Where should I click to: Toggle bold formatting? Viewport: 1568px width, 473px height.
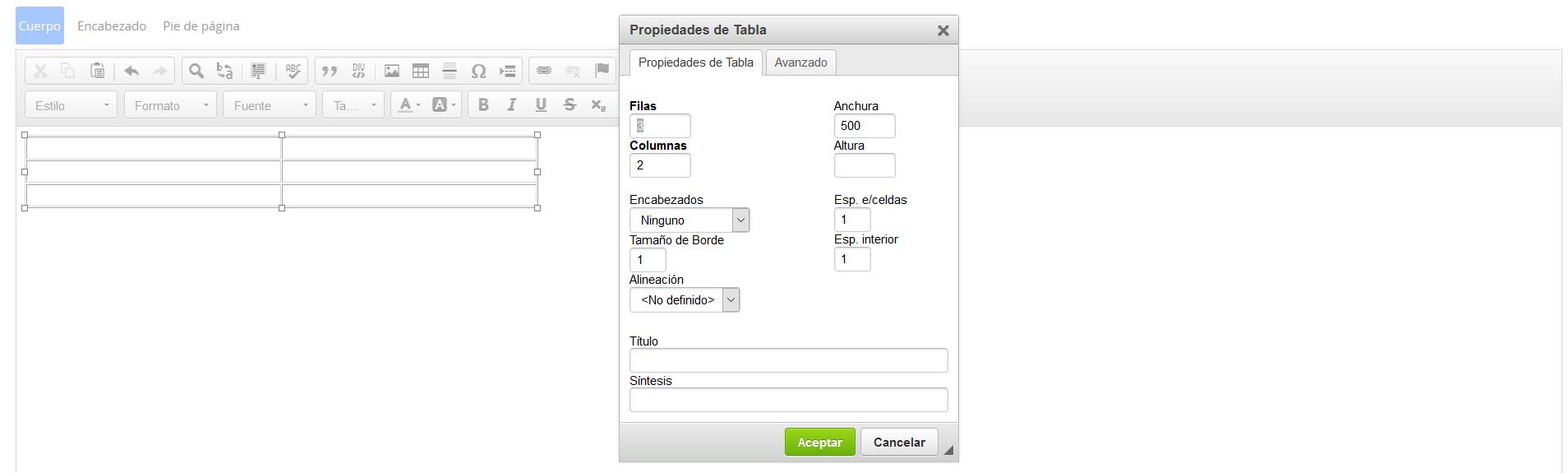483,104
